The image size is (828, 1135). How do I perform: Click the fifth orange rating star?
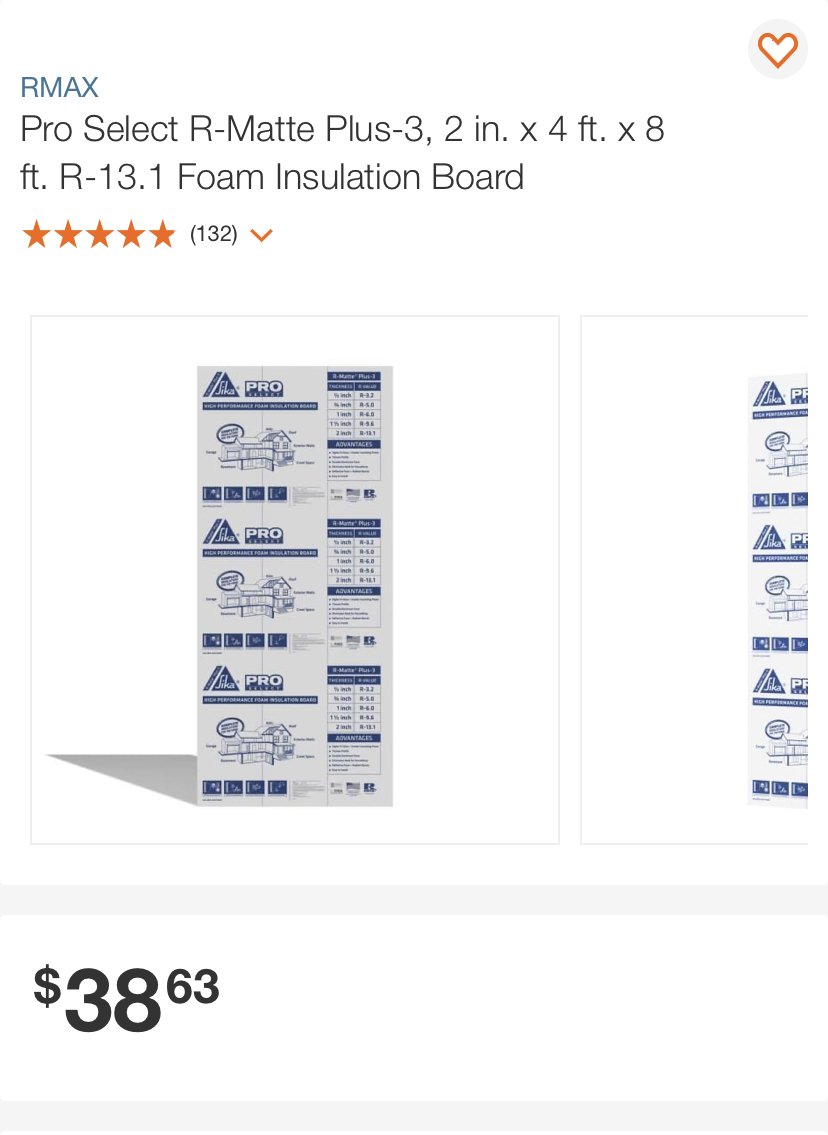(163, 235)
